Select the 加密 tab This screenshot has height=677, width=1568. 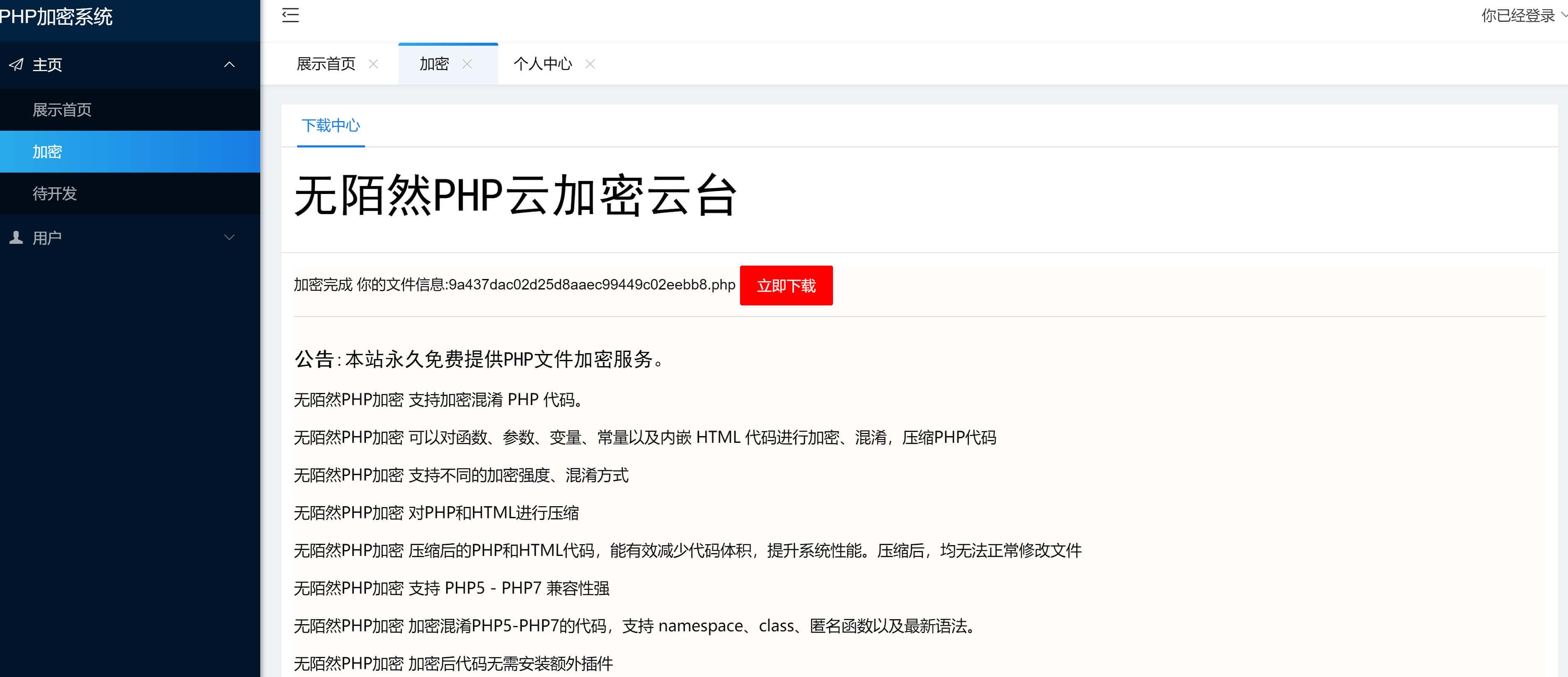pos(434,64)
